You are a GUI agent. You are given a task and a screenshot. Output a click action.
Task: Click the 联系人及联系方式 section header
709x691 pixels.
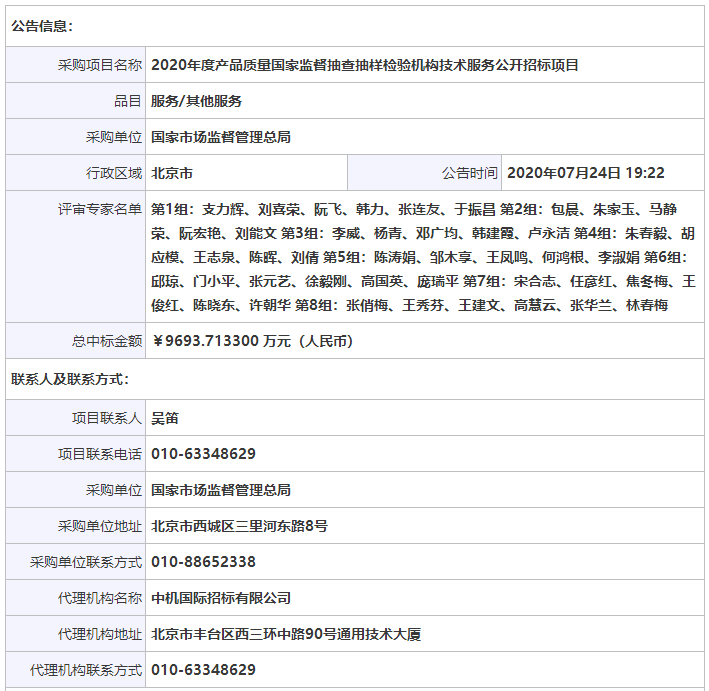[x=70, y=379]
